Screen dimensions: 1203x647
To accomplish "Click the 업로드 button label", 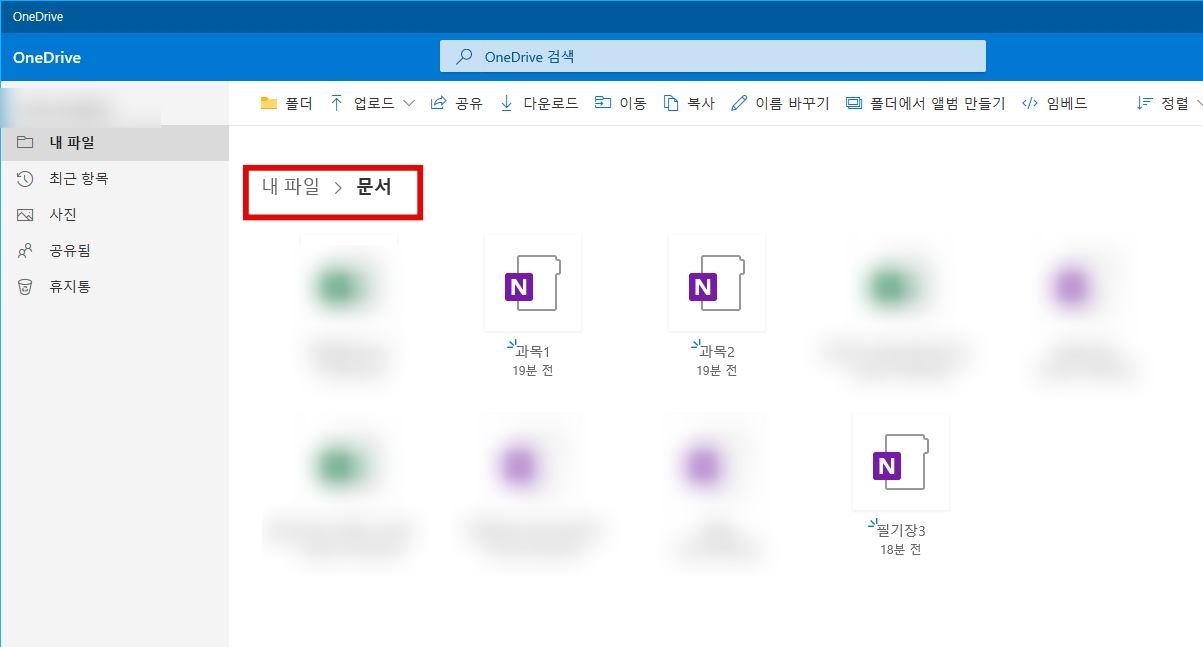I will tap(374, 103).
